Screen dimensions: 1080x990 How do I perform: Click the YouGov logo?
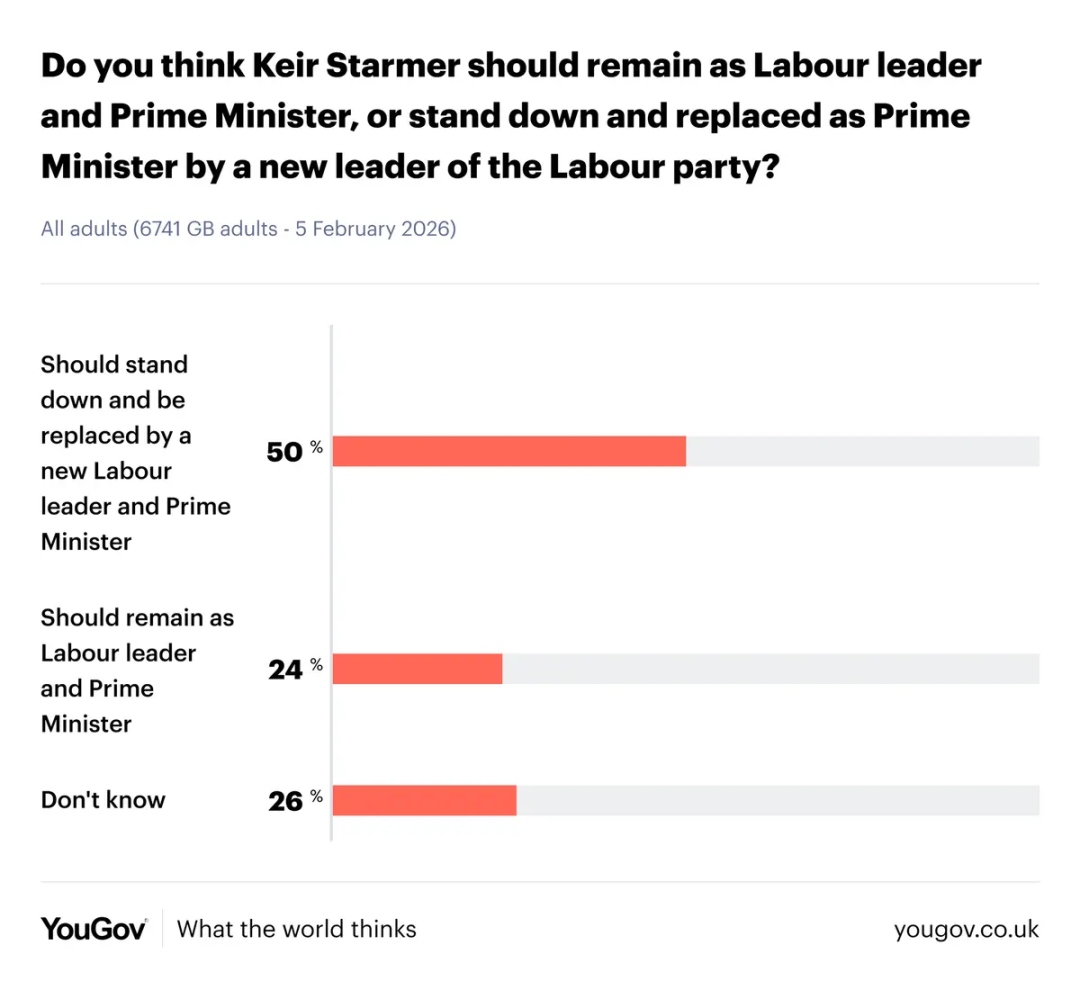pos(94,928)
